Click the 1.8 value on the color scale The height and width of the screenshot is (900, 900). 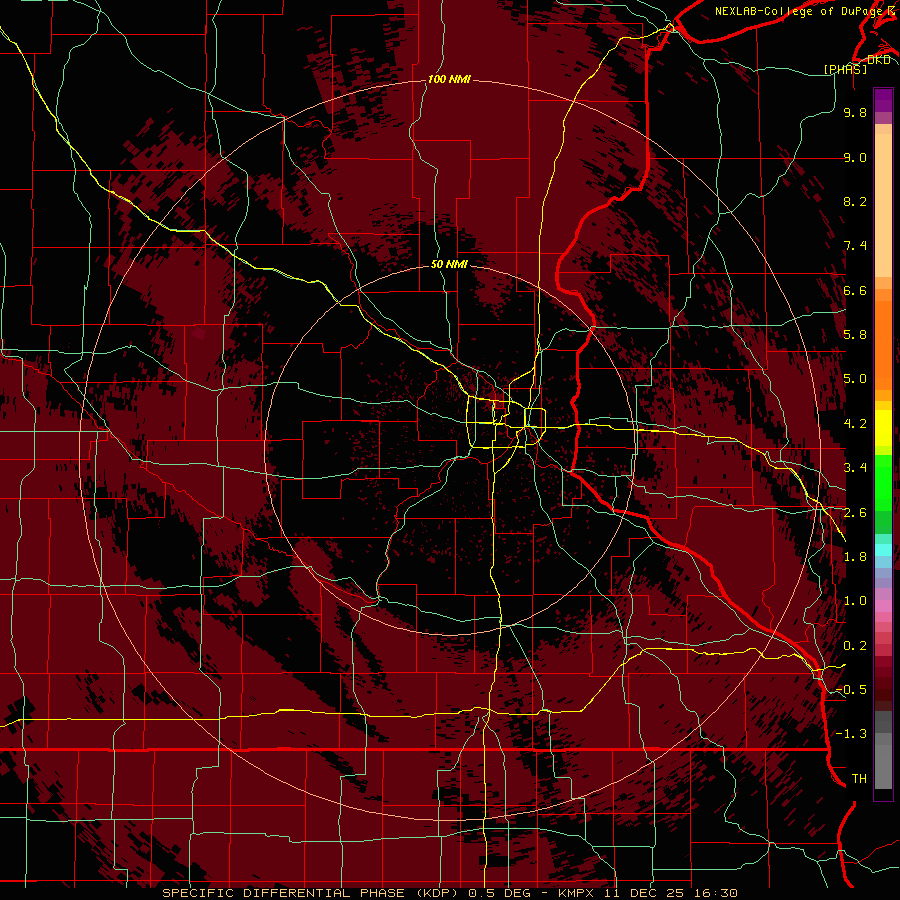click(855, 557)
